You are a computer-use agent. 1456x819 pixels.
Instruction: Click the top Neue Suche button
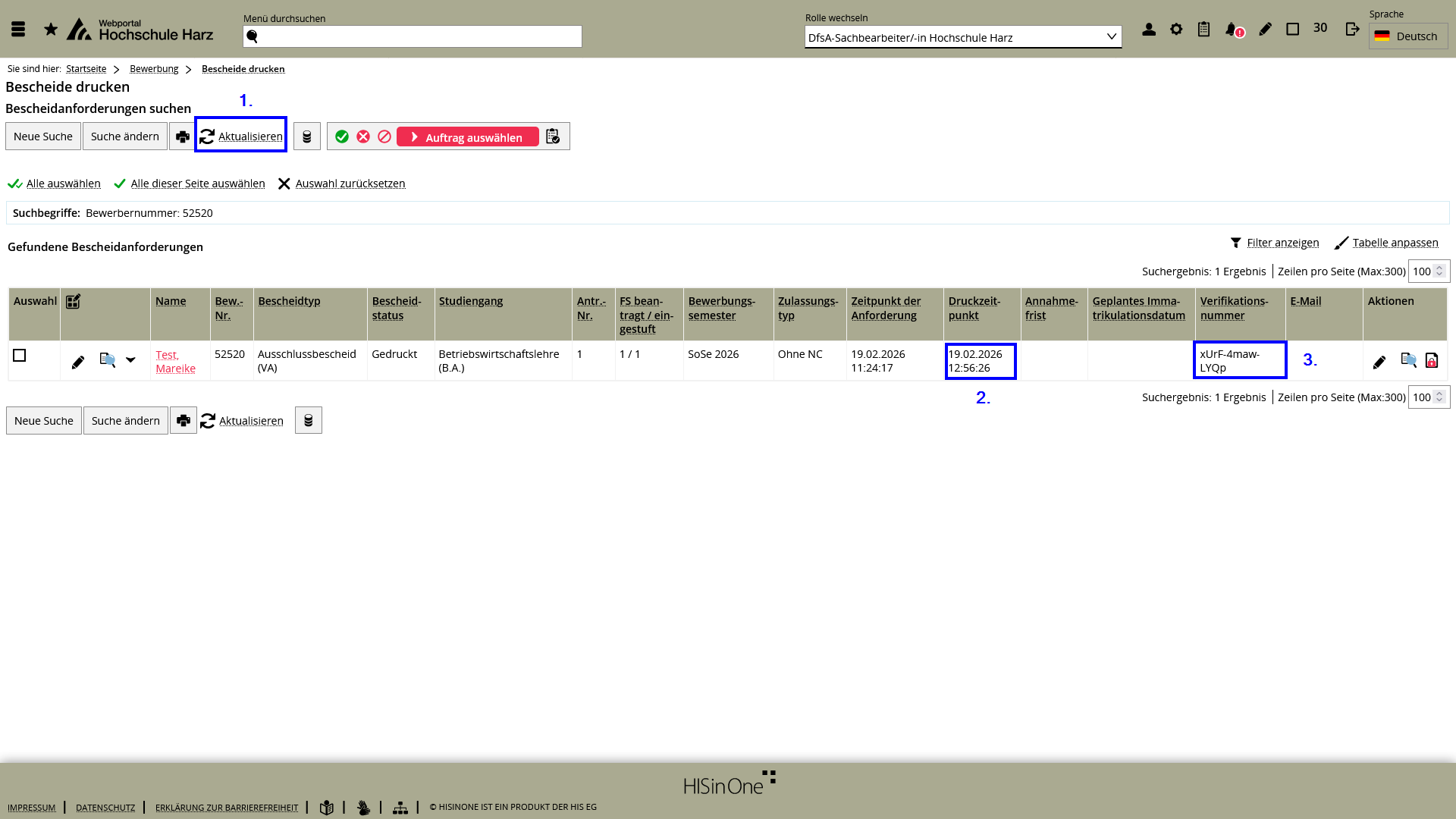point(43,136)
